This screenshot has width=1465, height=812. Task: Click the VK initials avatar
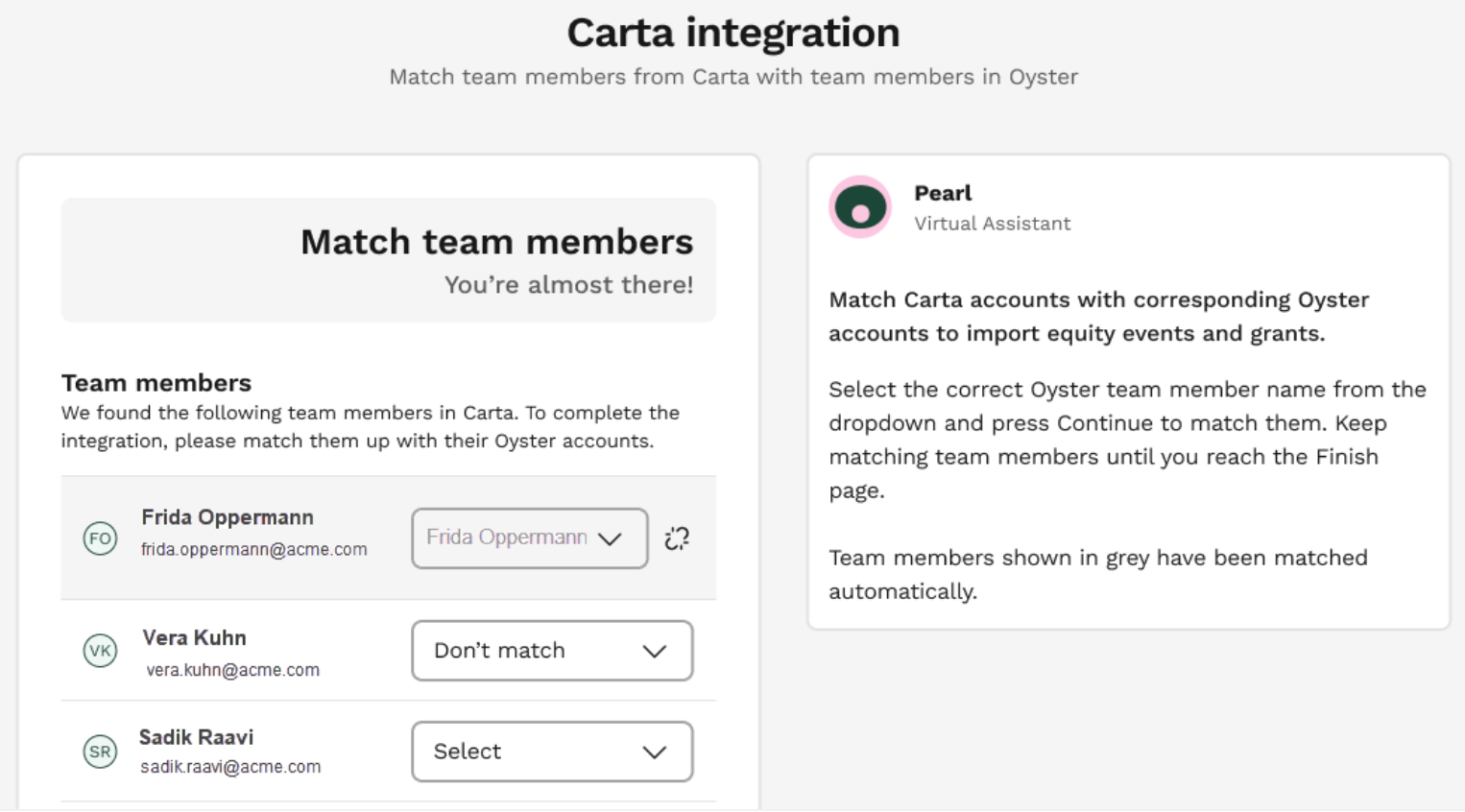coord(100,651)
